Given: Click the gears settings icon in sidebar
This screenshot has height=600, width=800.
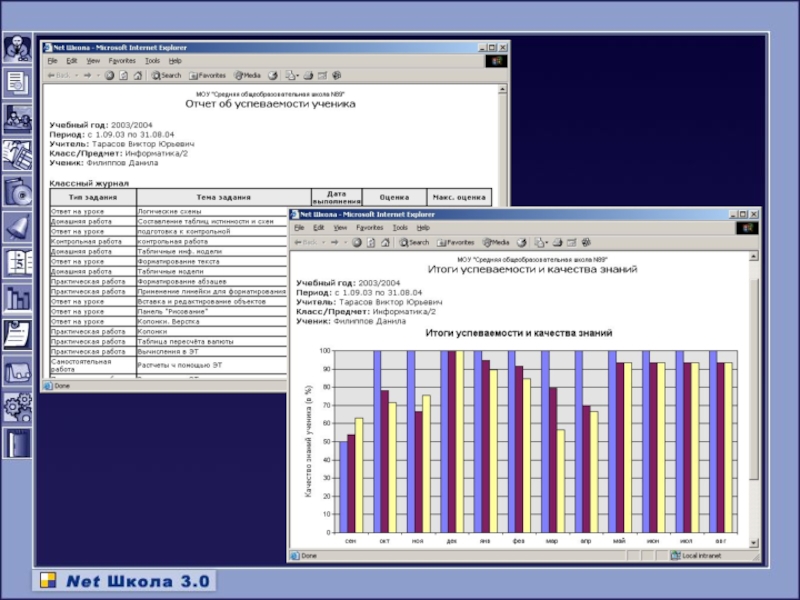Looking at the screenshot, I should [17, 407].
